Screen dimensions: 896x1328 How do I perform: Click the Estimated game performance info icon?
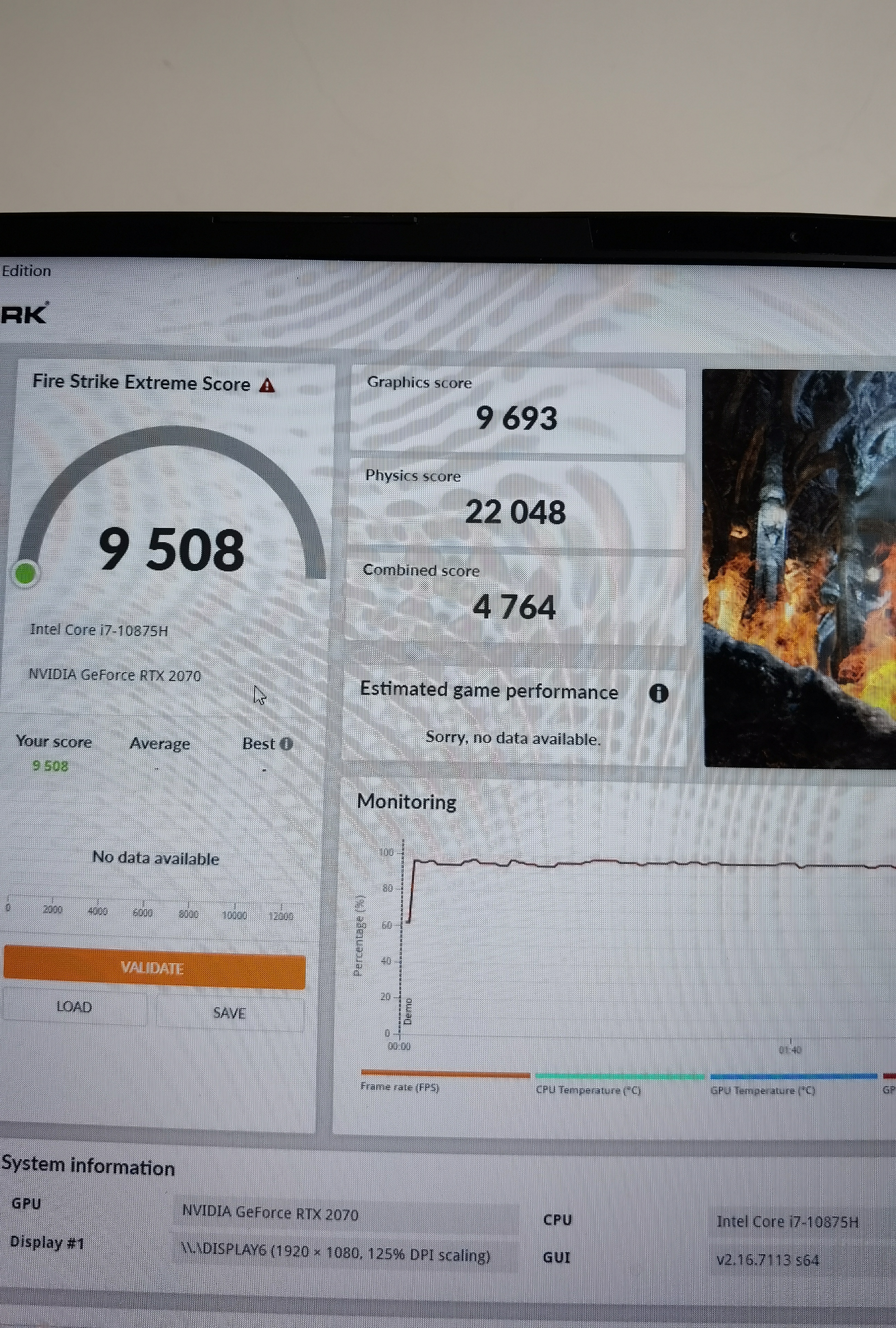[659, 693]
